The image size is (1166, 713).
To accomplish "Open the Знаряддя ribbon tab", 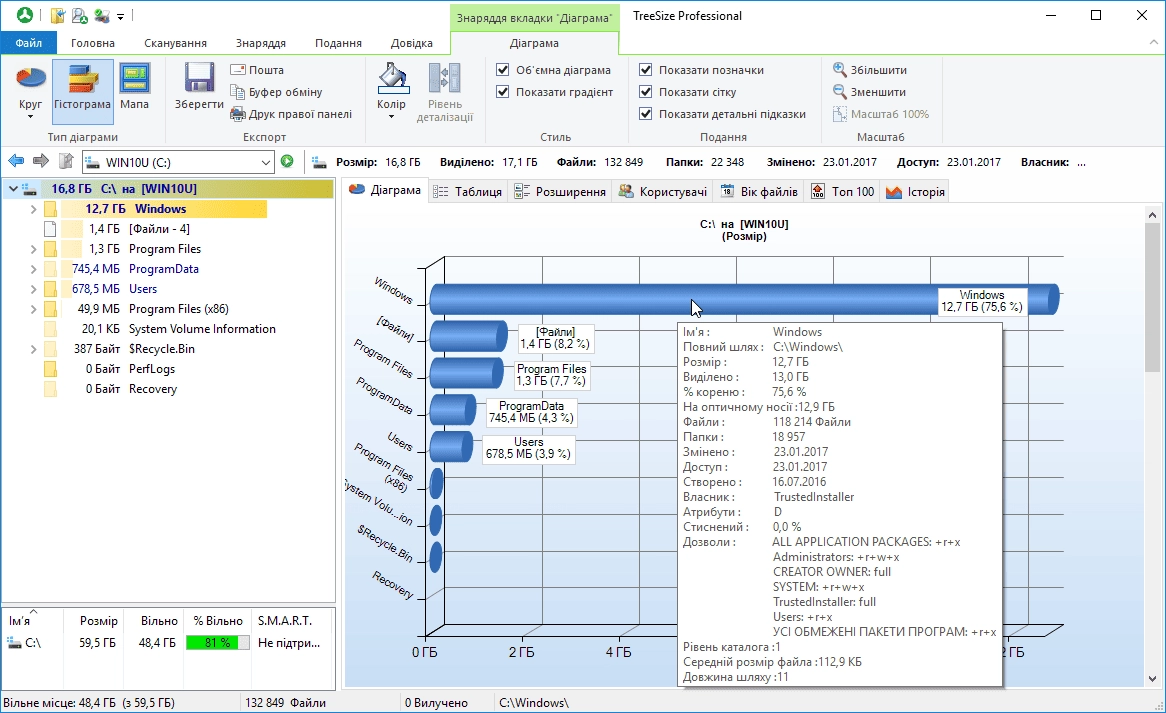I will pyautogui.click(x=261, y=43).
